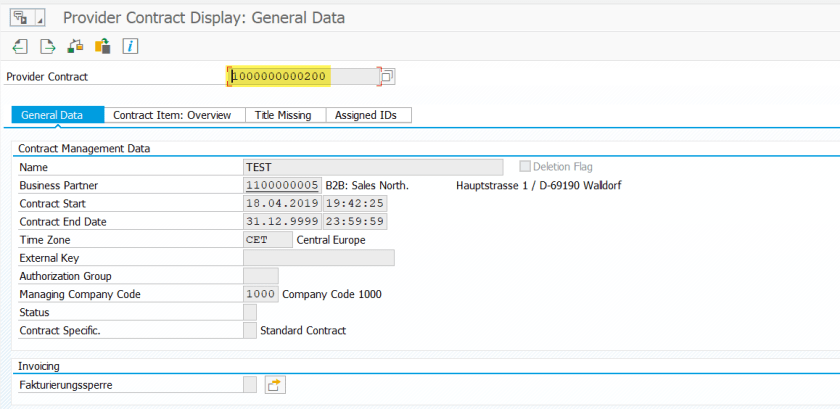Click the External Key field
The height and width of the screenshot is (409, 840).
(319, 258)
